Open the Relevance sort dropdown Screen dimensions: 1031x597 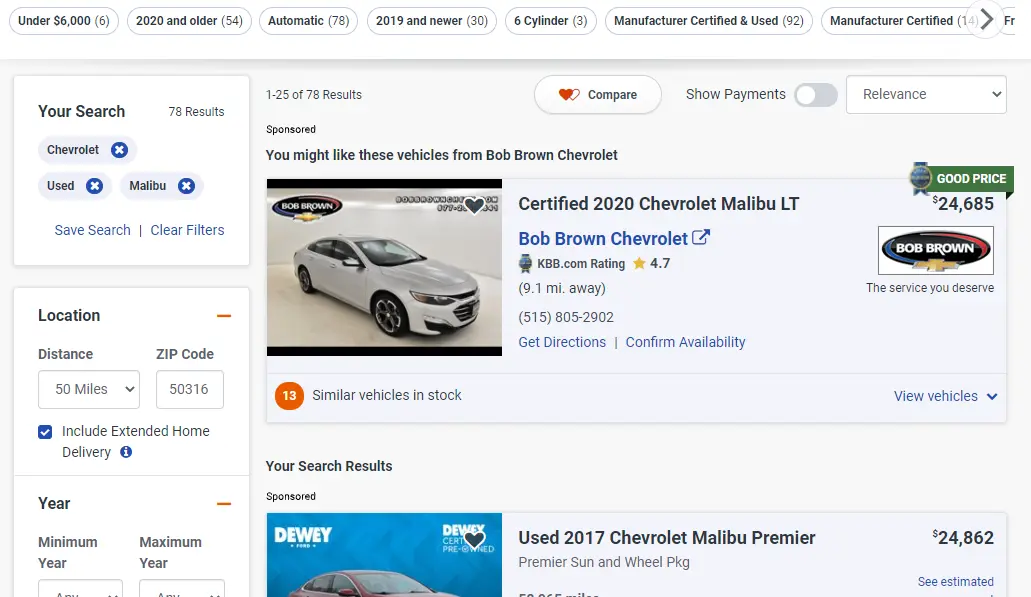tap(926, 95)
